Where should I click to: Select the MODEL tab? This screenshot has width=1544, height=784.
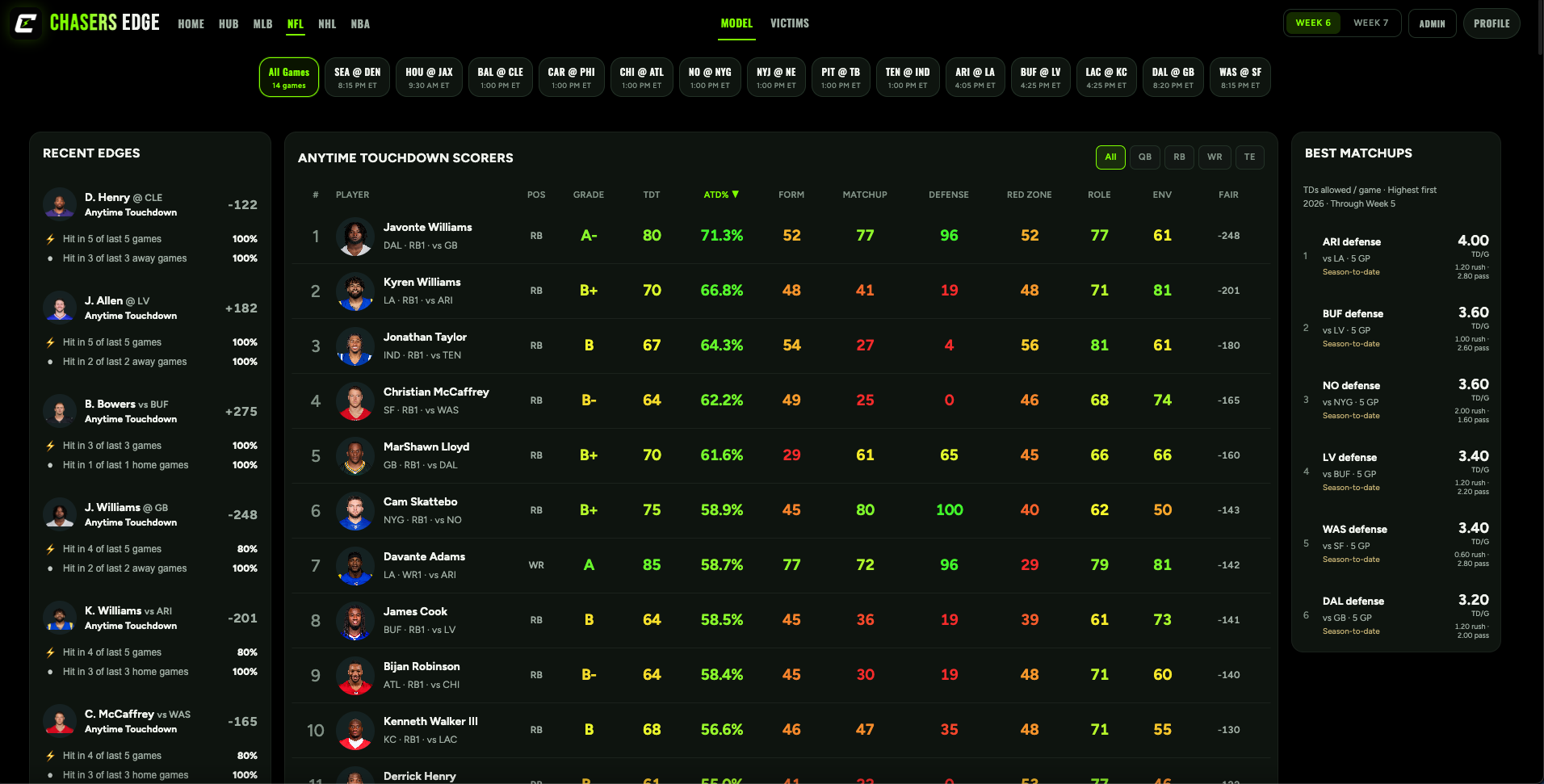click(736, 23)
